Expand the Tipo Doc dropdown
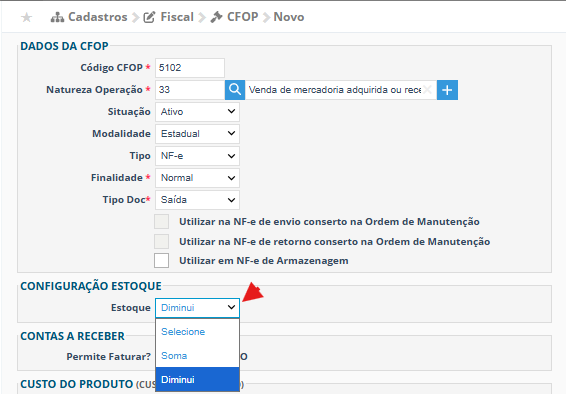566x394 pixels. (x=197, y=200)
